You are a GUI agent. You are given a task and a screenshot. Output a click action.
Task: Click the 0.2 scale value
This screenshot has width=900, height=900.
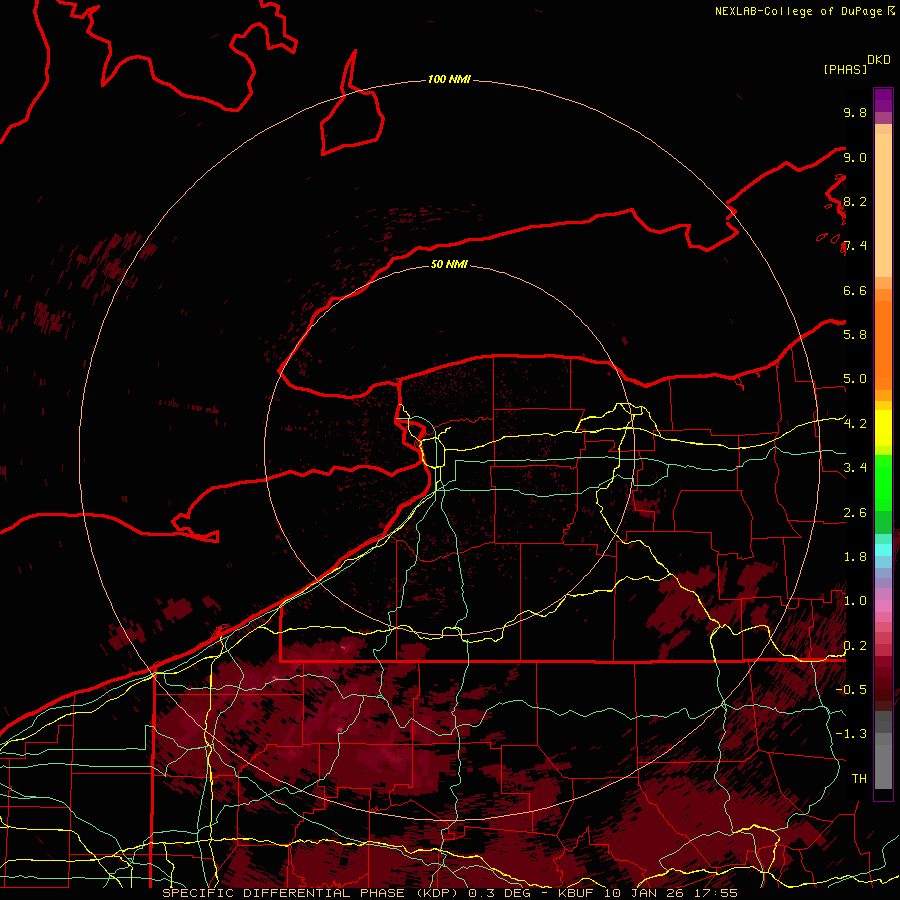pyautogui.click(x=855, y=646)
